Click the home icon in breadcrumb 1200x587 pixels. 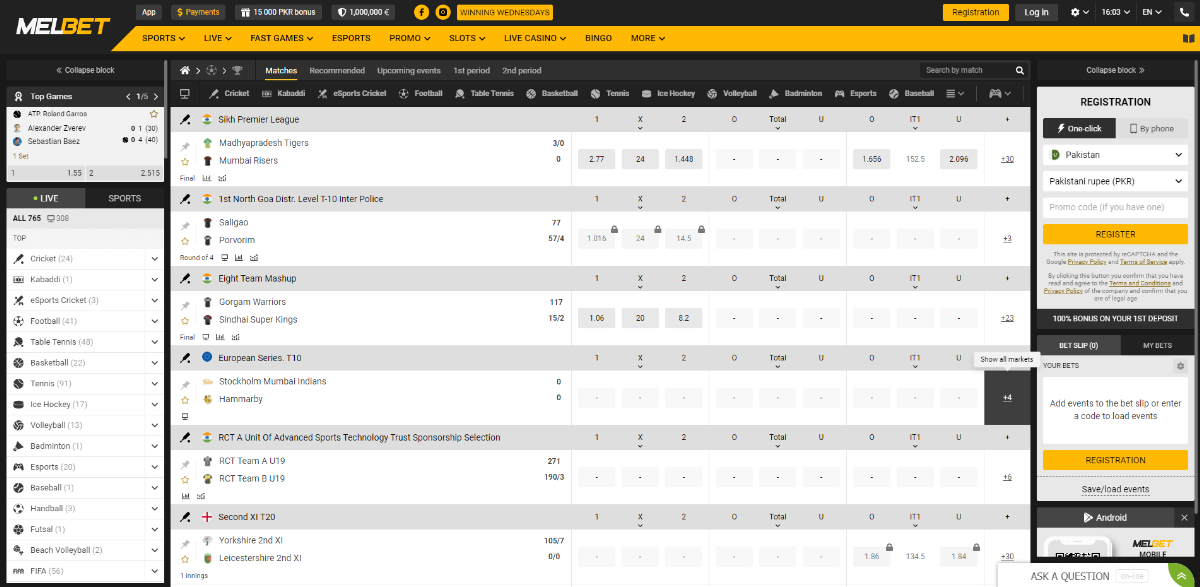click(x=185, y=71)
